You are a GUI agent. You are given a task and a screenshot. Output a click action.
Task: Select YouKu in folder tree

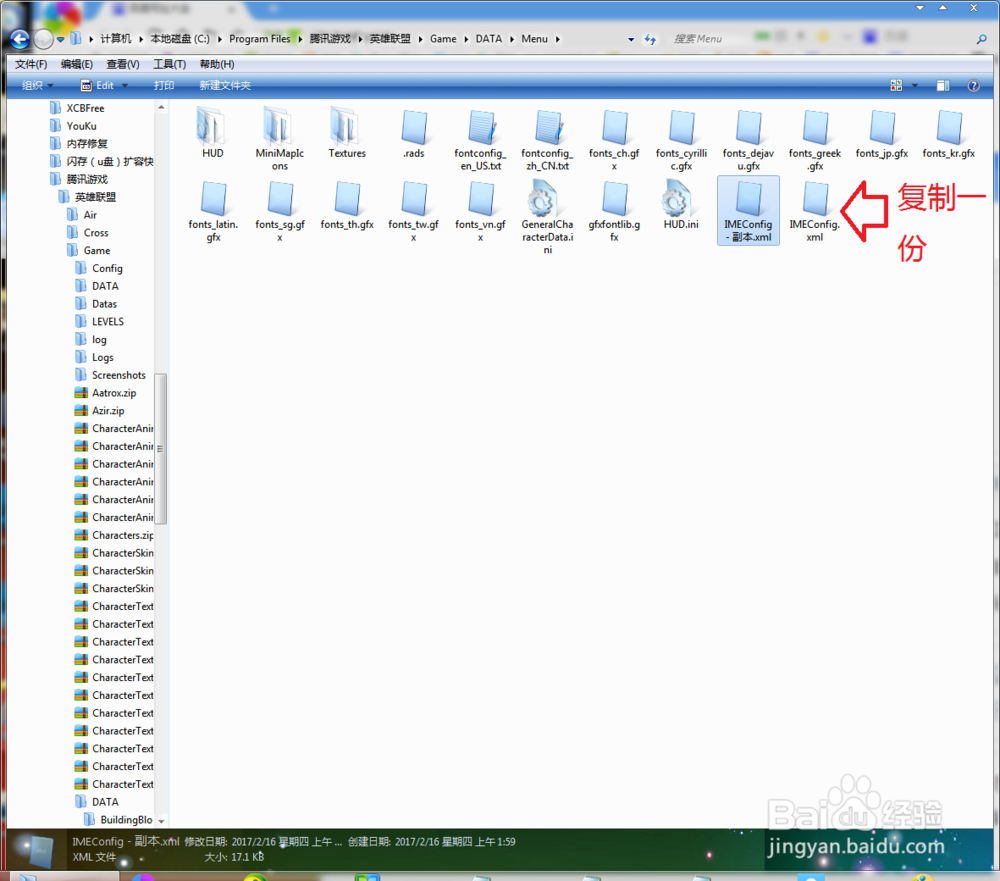pyautogui.click(x=81, y=126)
